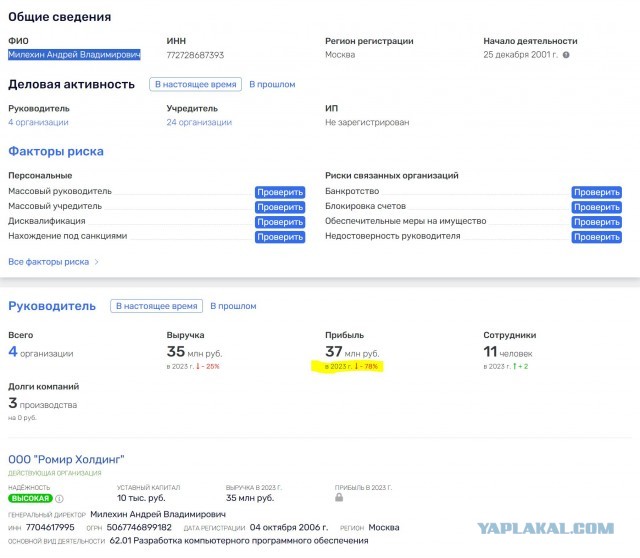Click 'на 0 руб.' debt amount
Screen dimensions: 640x558
tap(22, 418)
